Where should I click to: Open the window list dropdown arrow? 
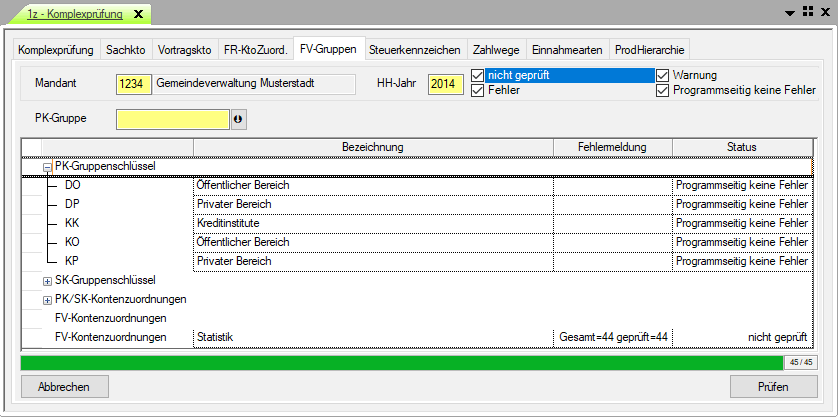791,13
